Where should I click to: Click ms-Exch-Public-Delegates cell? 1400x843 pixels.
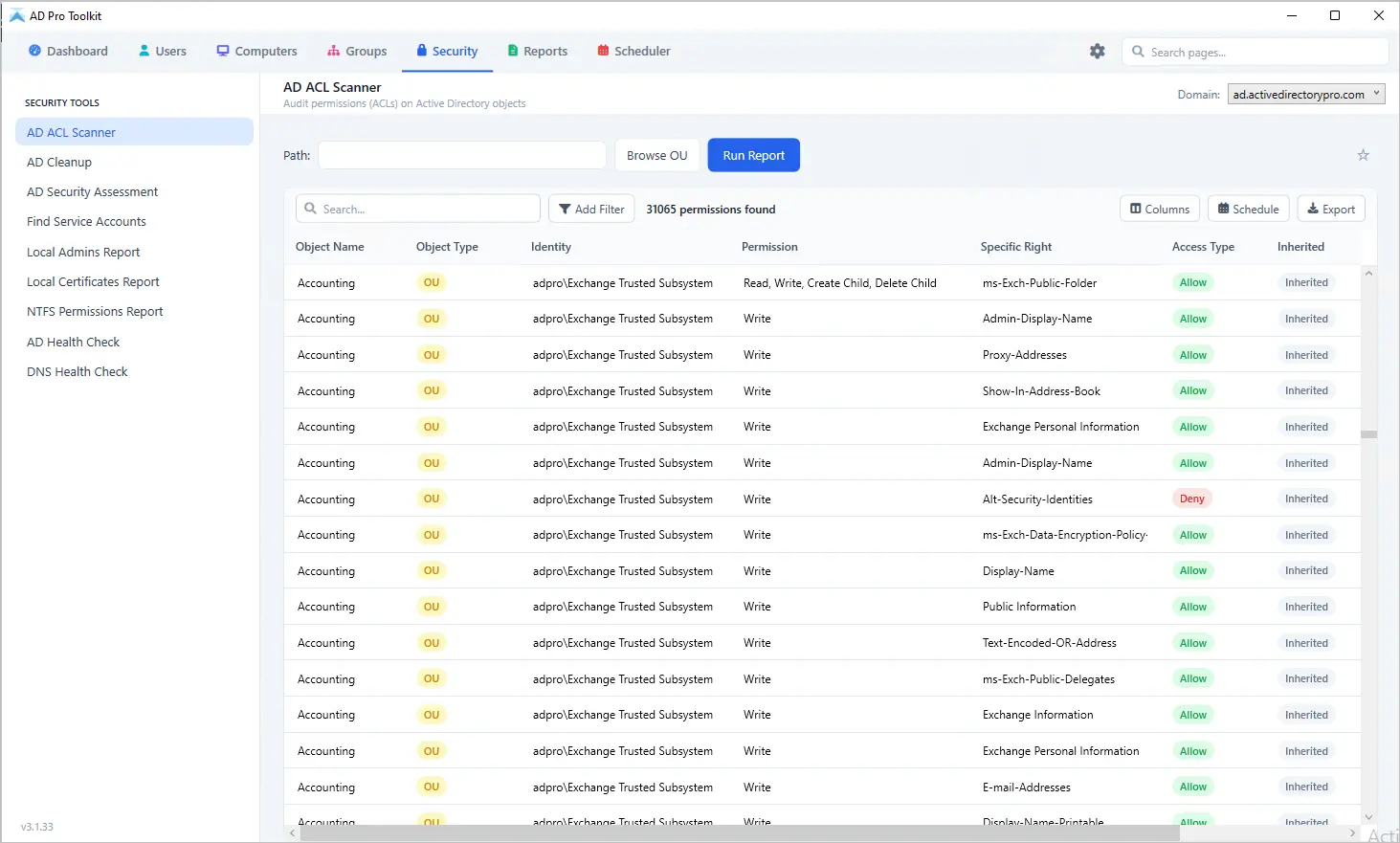coord(1049,678)
